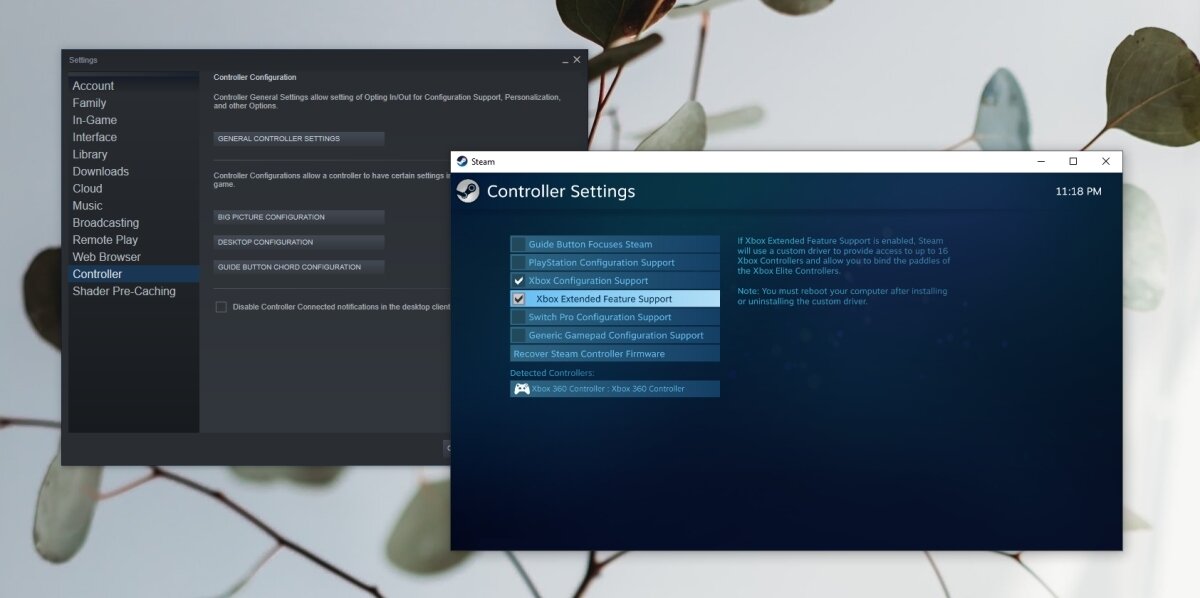Tick Disable Controller Connected notifications checkbox

click(221, 307)
